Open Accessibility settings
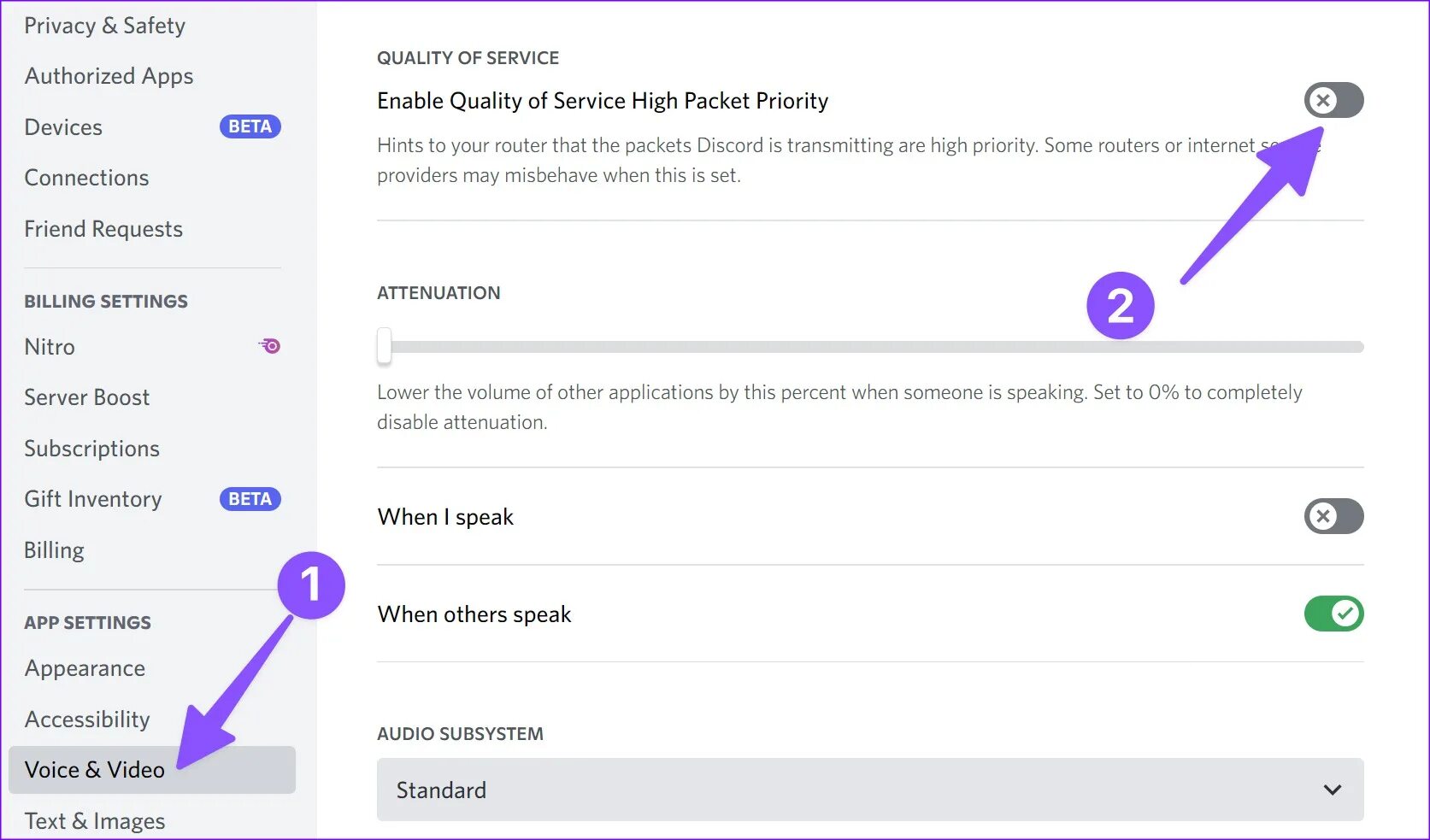Viewport: 1430px width, 840px height. coord(87,720)
